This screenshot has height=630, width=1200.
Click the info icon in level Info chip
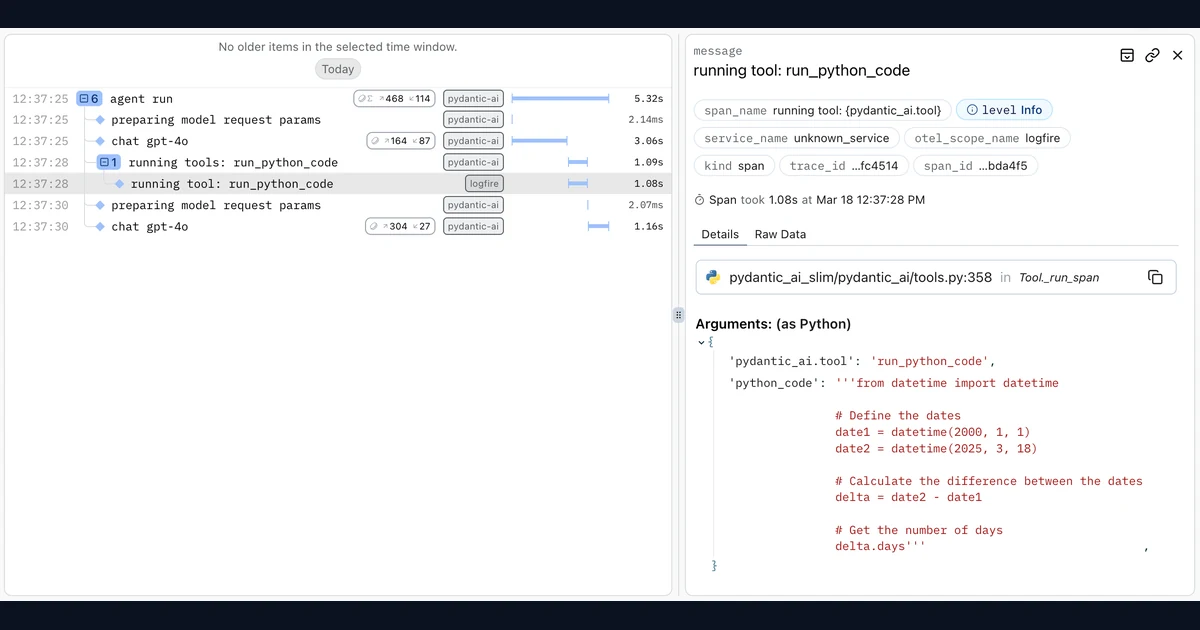point(972,110)
